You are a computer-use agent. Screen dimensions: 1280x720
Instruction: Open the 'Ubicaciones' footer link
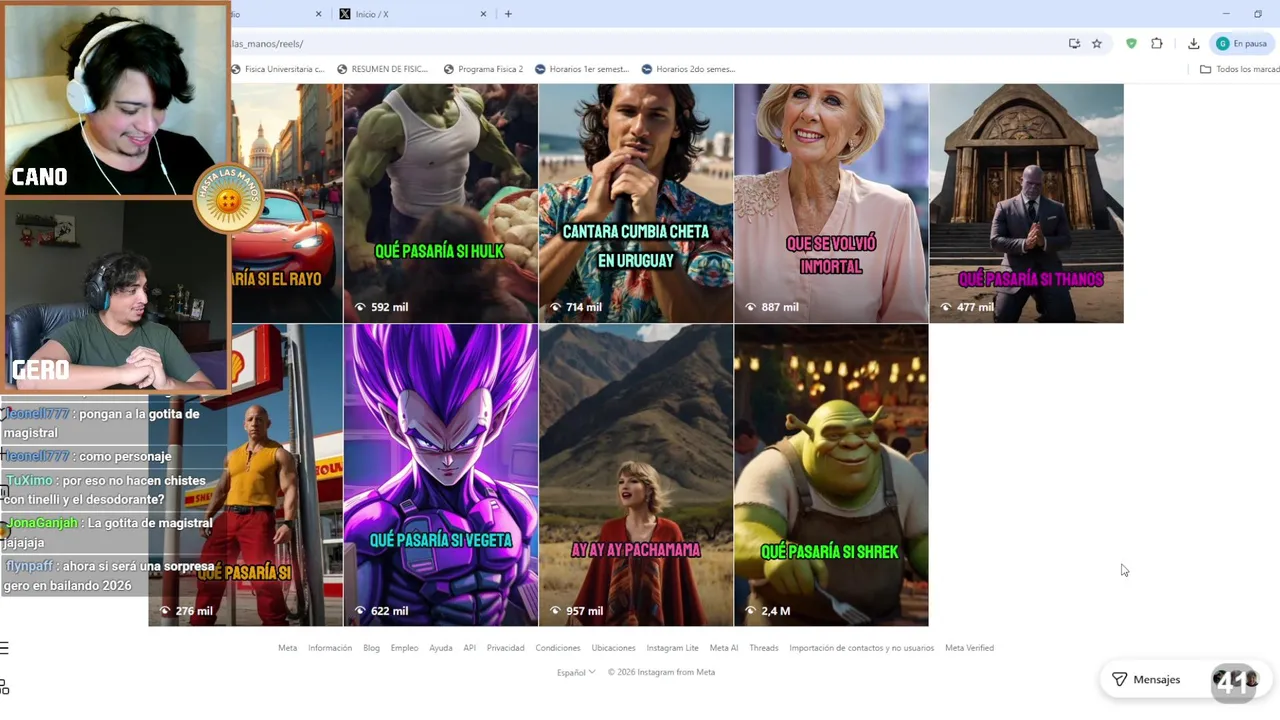613,648
